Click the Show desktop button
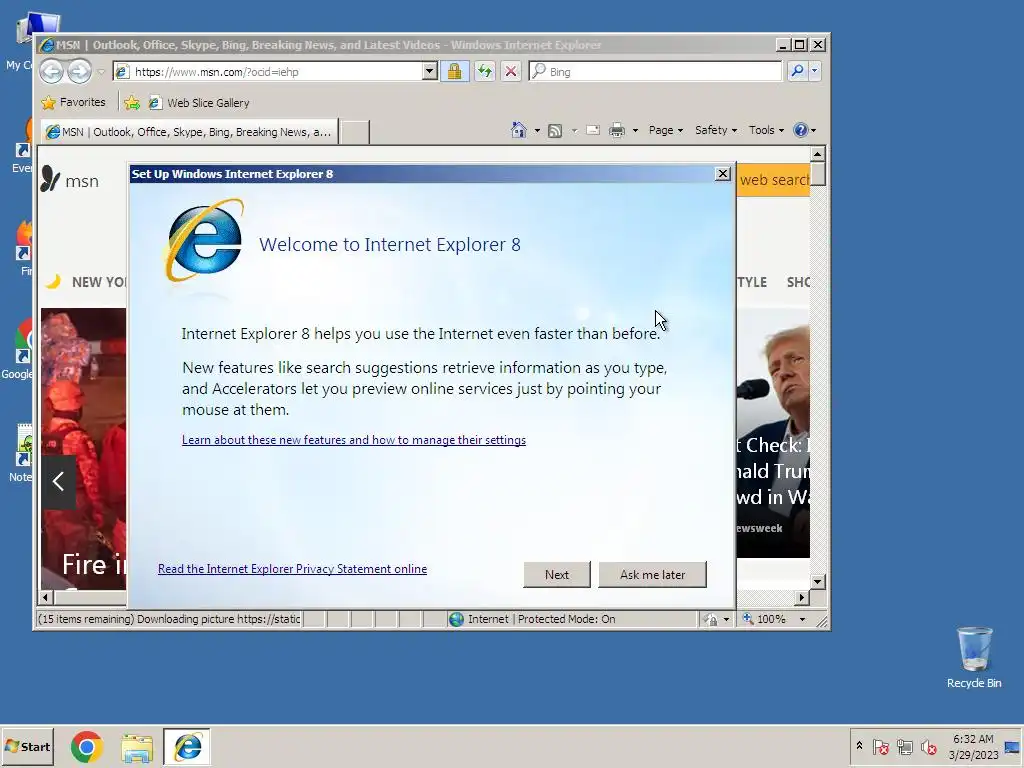This screenshot has height=768, width=1024. click(1013, 747)
